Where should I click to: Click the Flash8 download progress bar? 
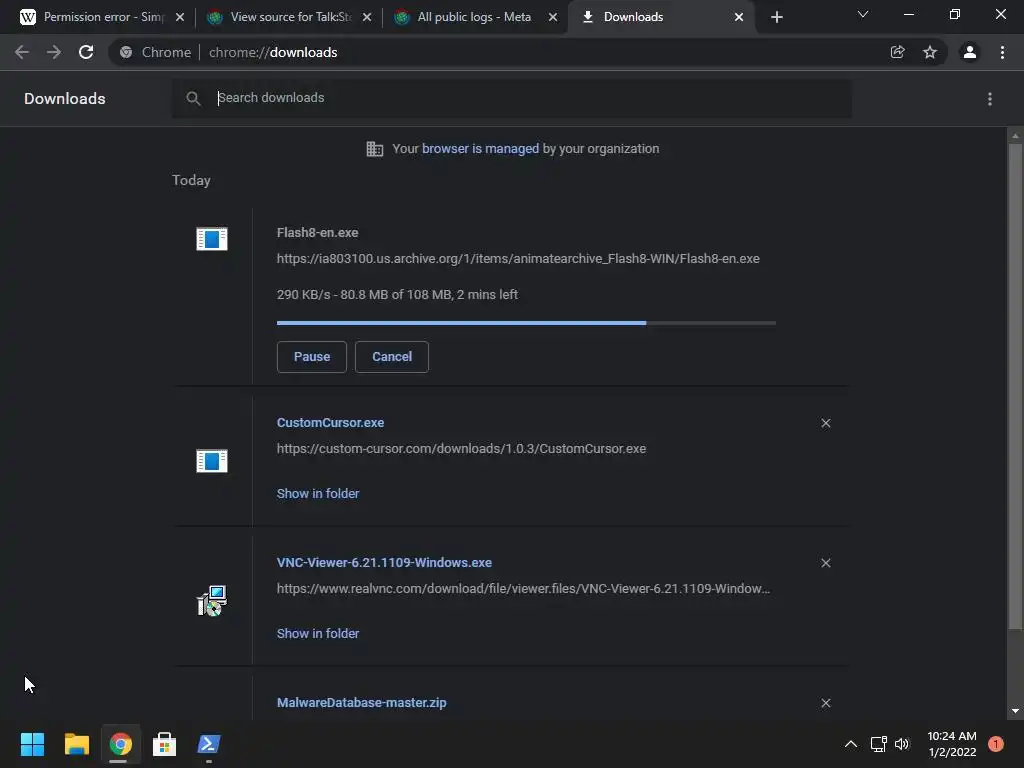click(526, 323)
